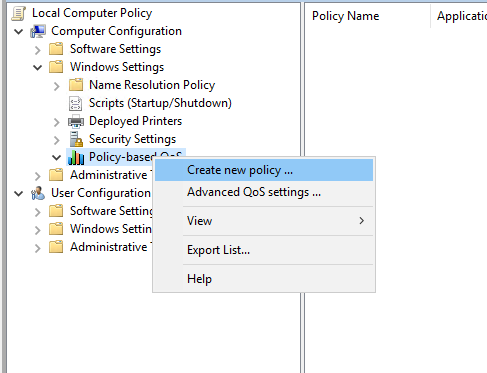Select the Name Resolution Policy label
487x373 pixels.
tap(152, 85)
